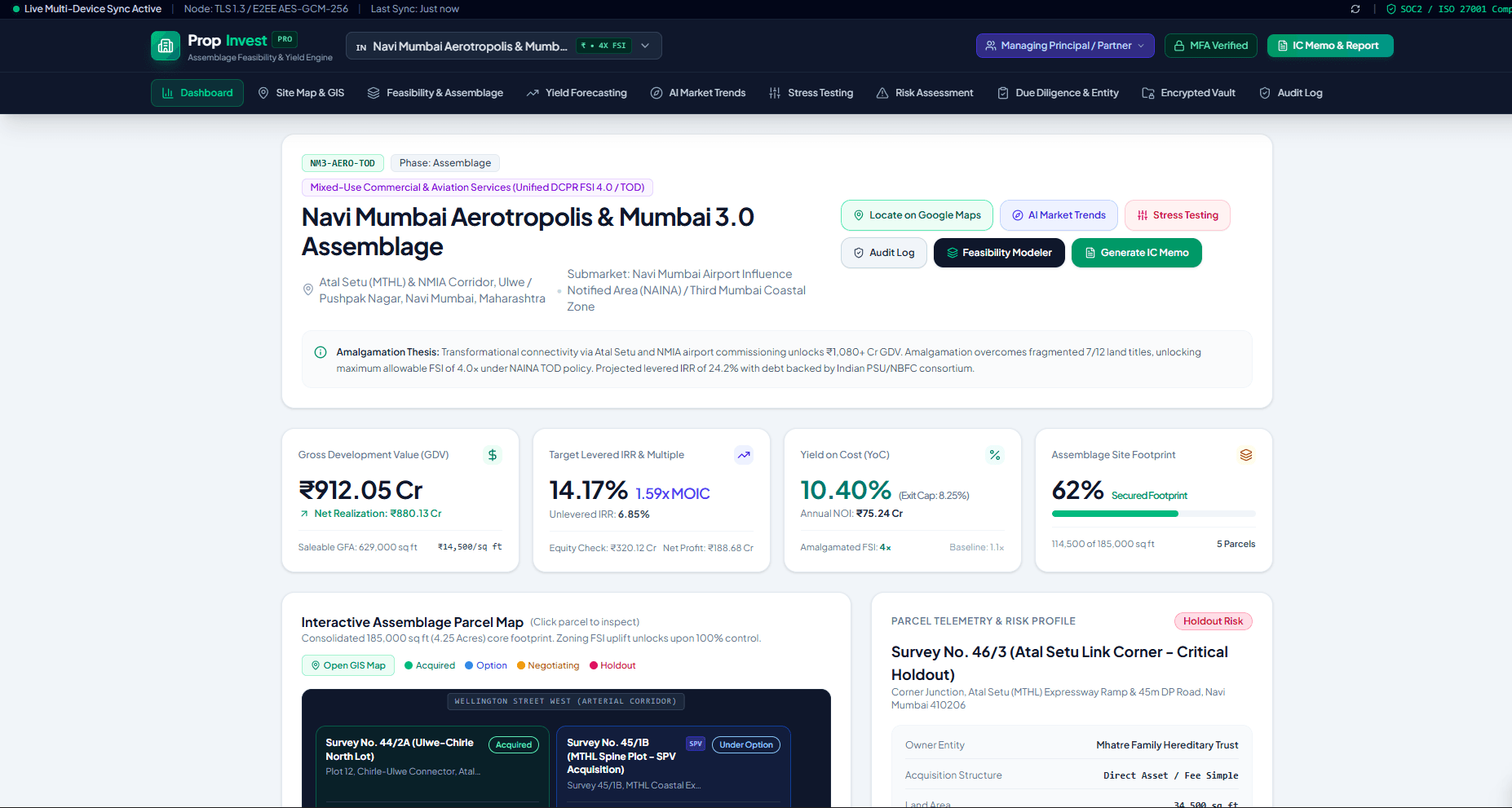Switch to Yield Forecasting tab
Viewport: 1512px width, 808px height.
(577, 93)
